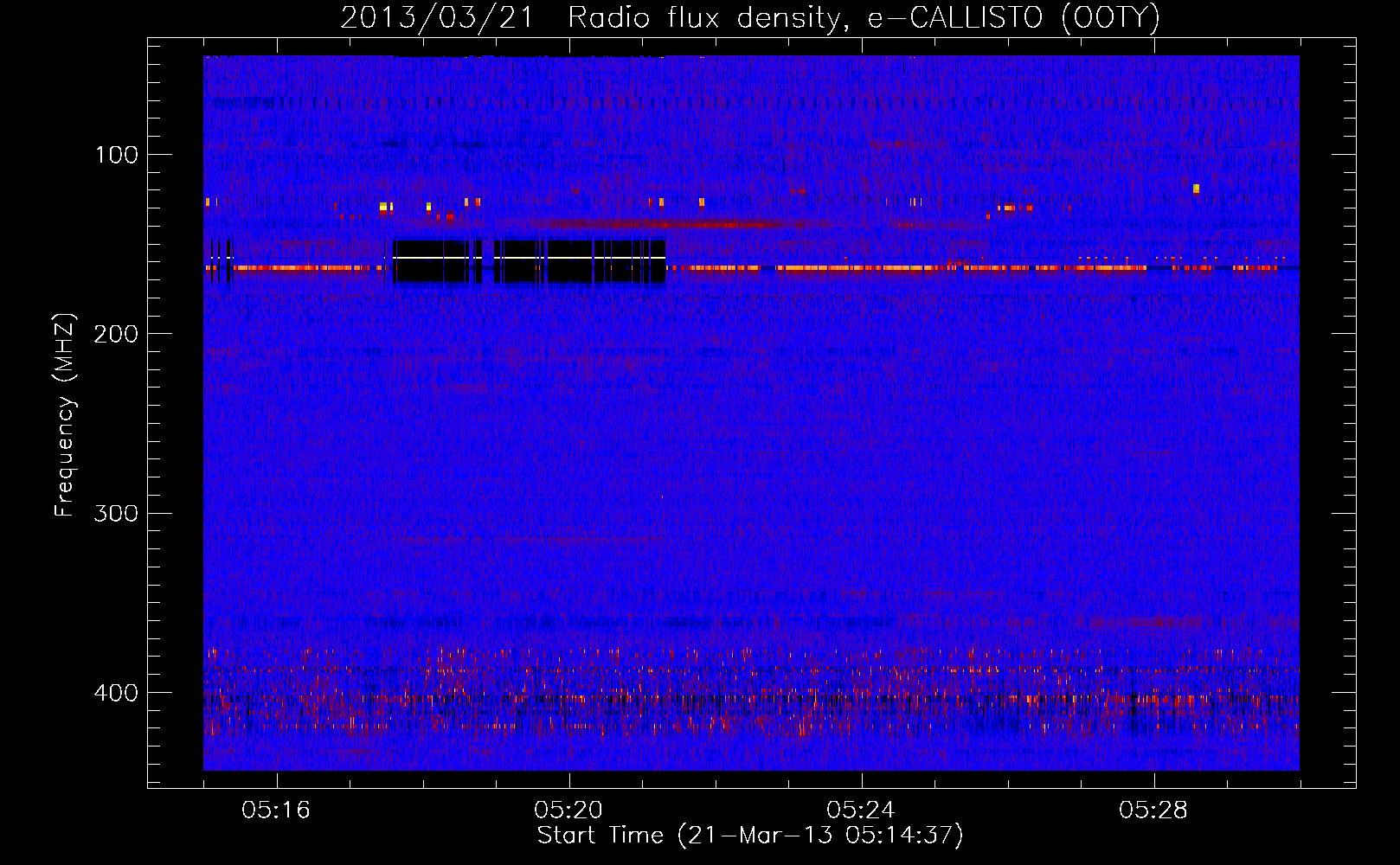Click the 05:28 time tick label
The height and width of the screenshot is (865, 1400).
[x=1153, y=811]
